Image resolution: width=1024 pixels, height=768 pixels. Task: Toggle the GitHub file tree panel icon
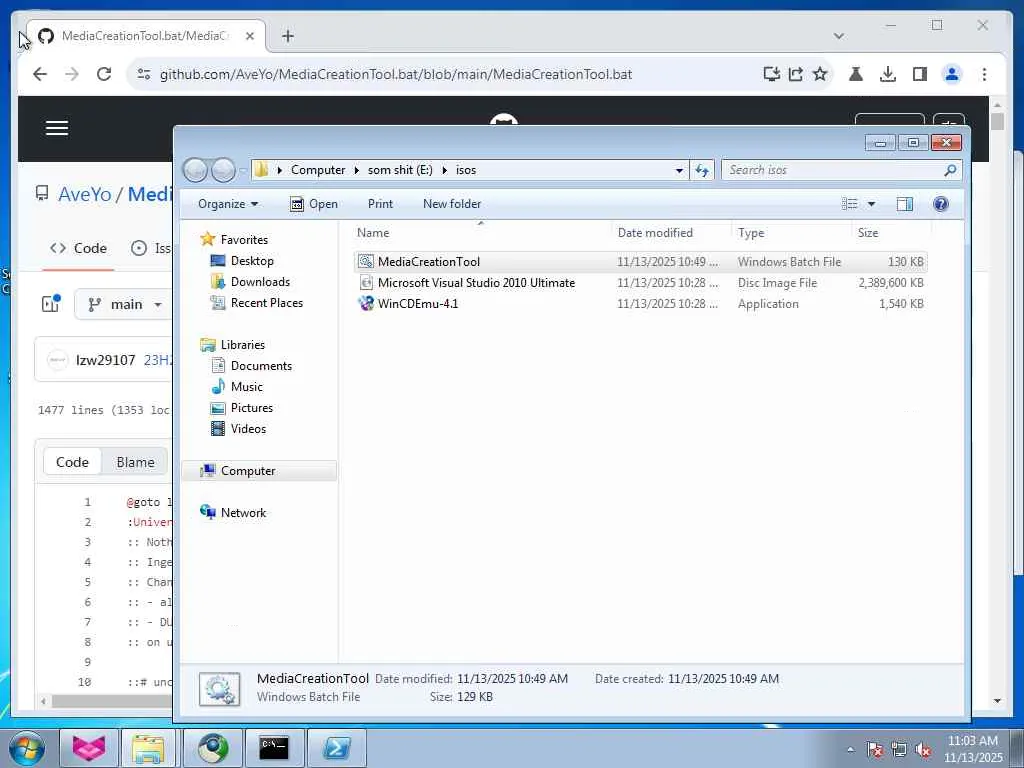pos(51,304)
